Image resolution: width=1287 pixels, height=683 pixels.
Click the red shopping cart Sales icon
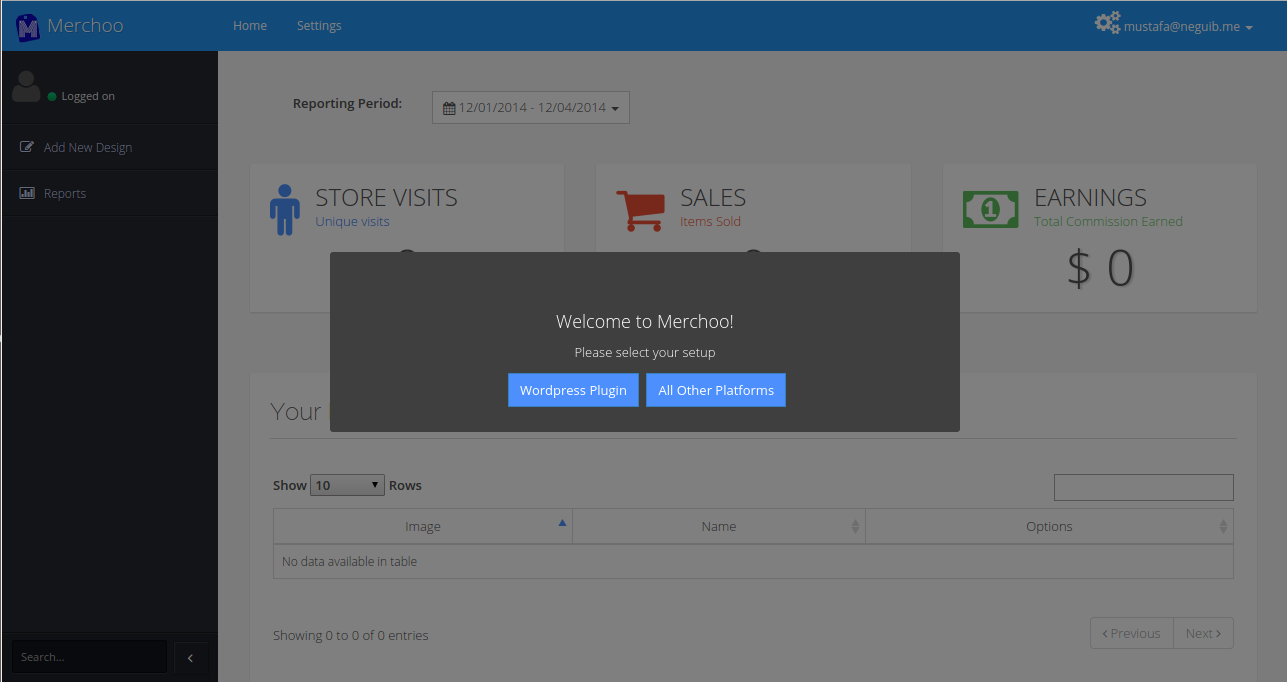coord(640,211)
